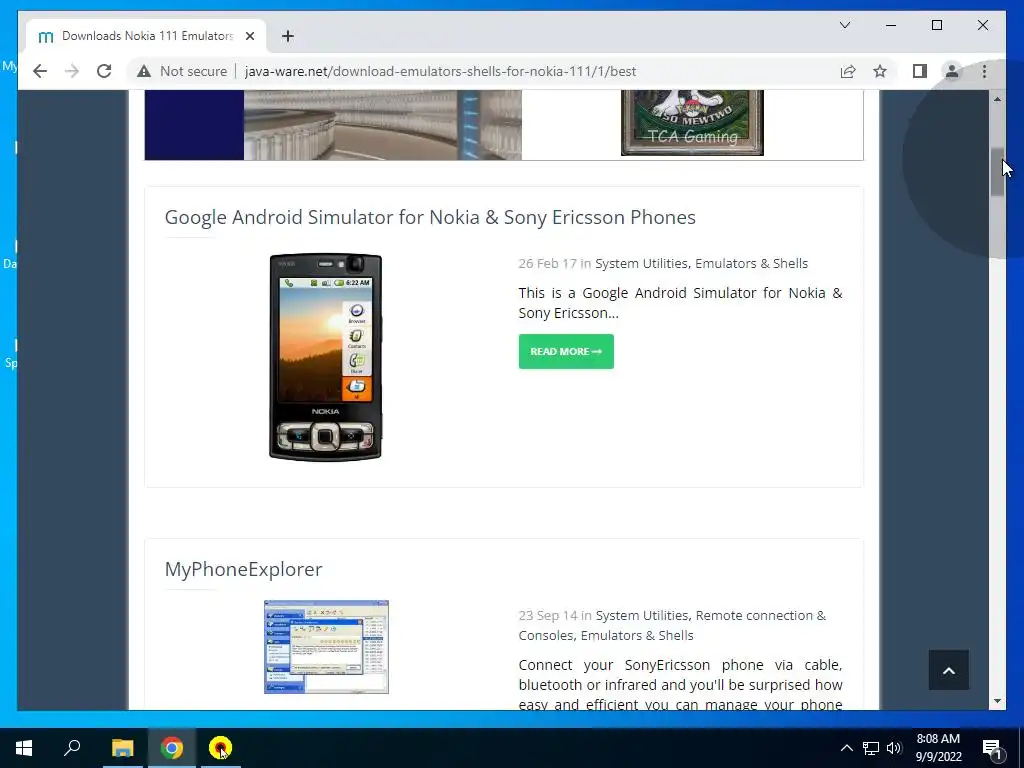This screenshot has width=1024, height=768.
Task: Close the Downloads Nokia 111 tab
Action: pyautogui.click(x=249, y=36)
